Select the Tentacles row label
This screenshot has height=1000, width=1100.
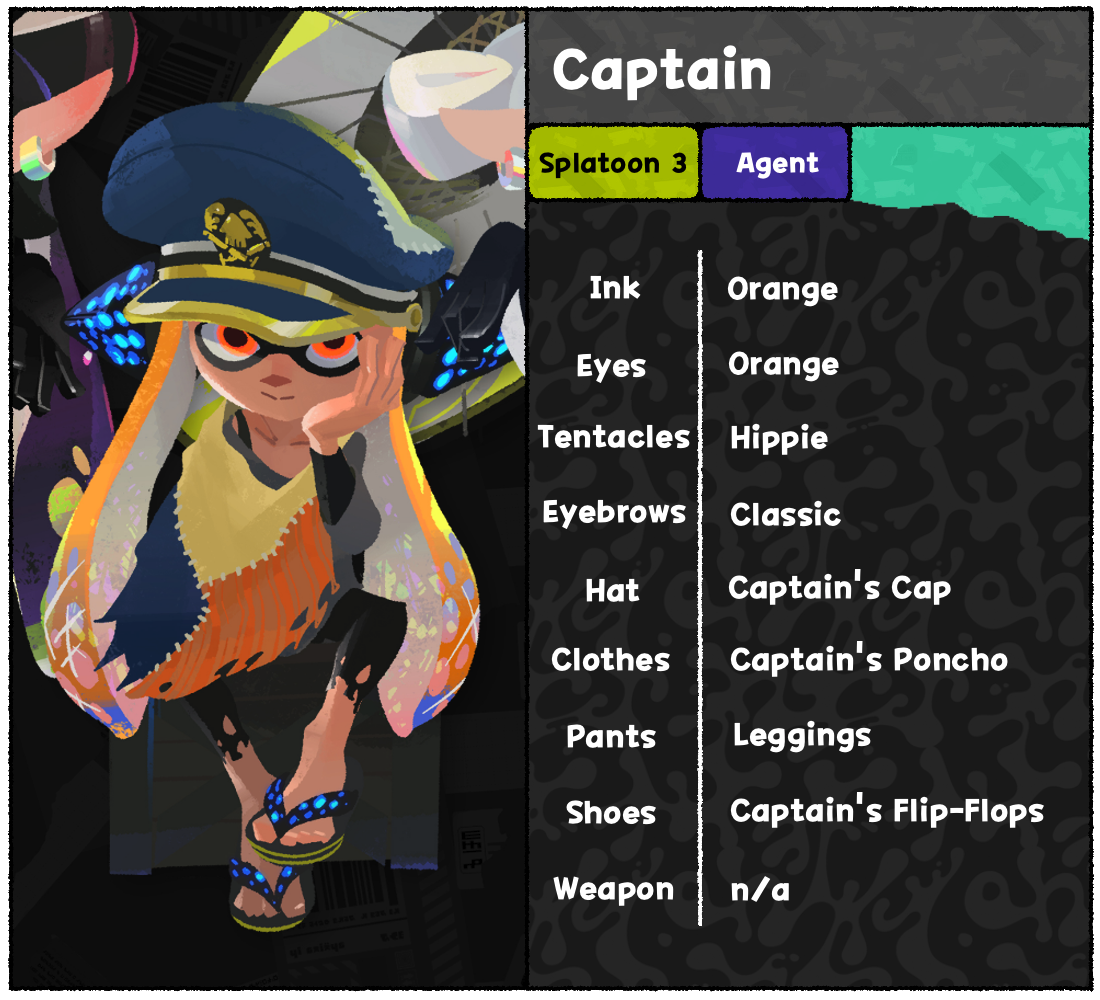(614, 437)
